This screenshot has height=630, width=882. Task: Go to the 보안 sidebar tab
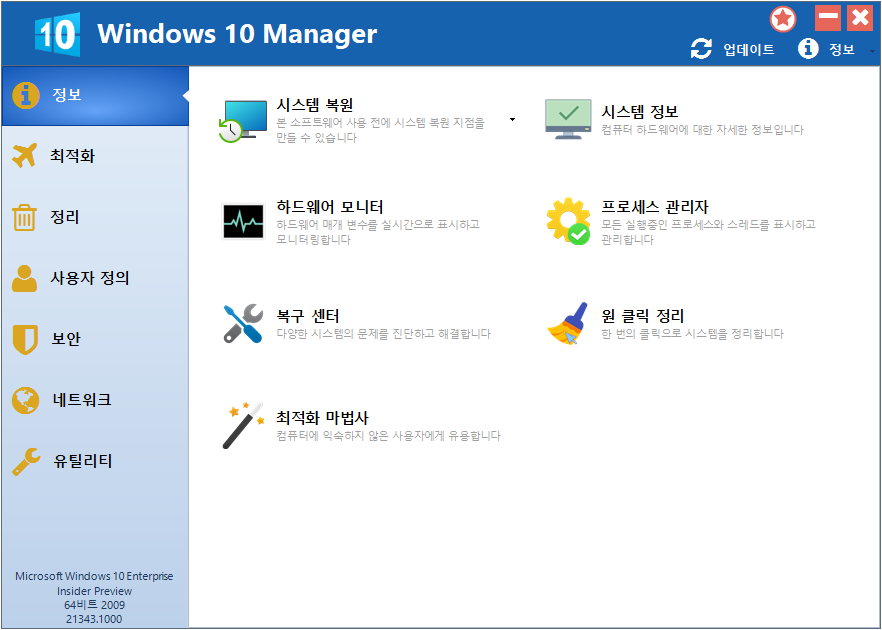pyautogui.click(x=95, y=339)
